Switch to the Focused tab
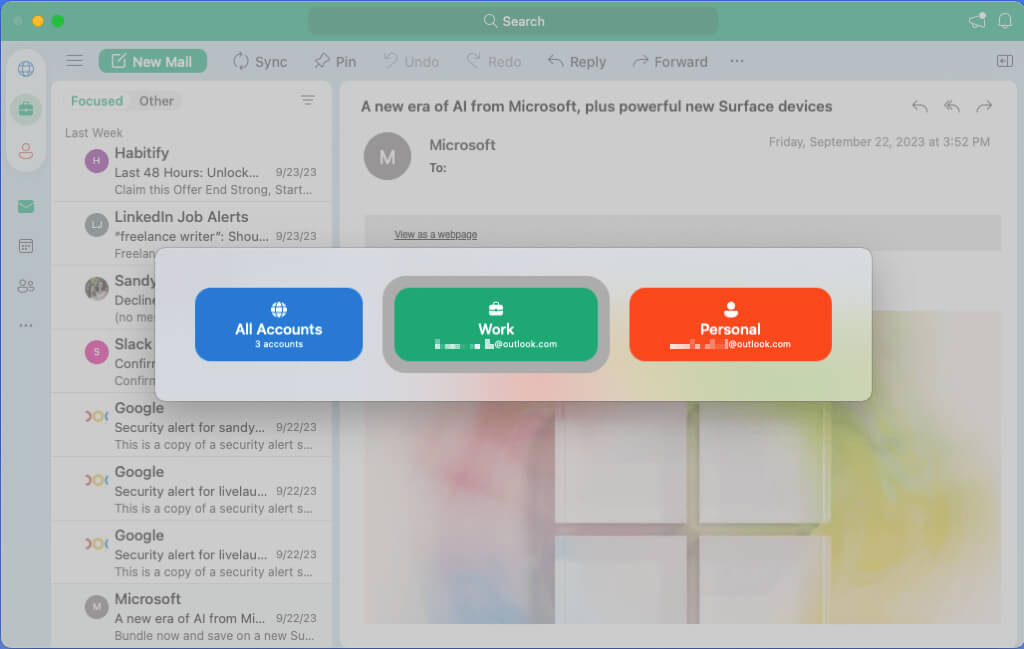Viewport: 1024px width, 649px height. [x=97, y=101]
